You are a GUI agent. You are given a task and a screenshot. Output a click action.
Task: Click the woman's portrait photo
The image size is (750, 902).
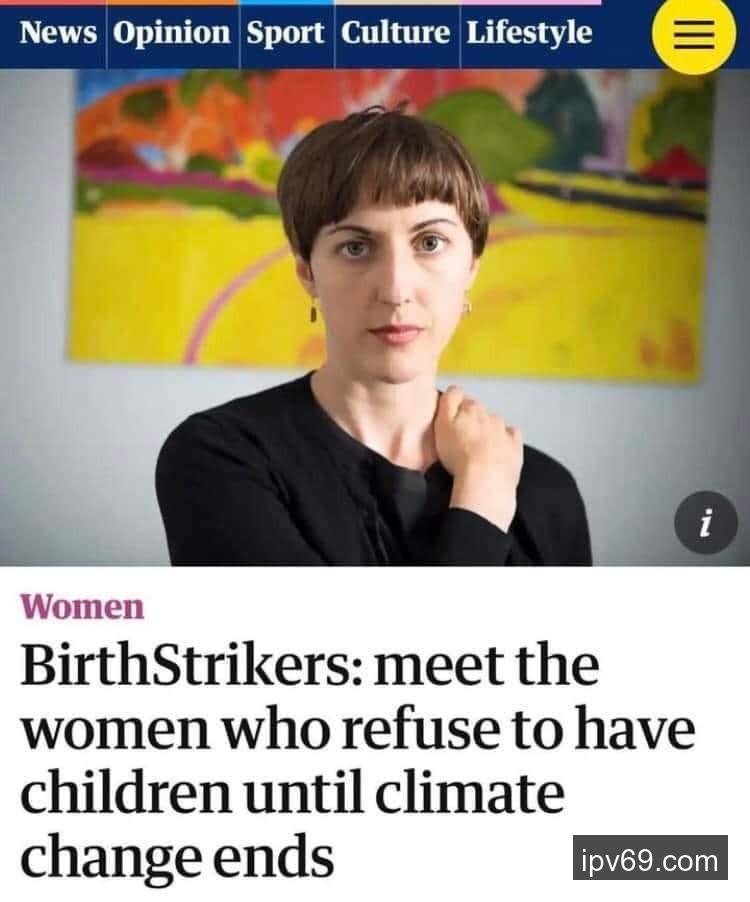(x=375, y=318)
